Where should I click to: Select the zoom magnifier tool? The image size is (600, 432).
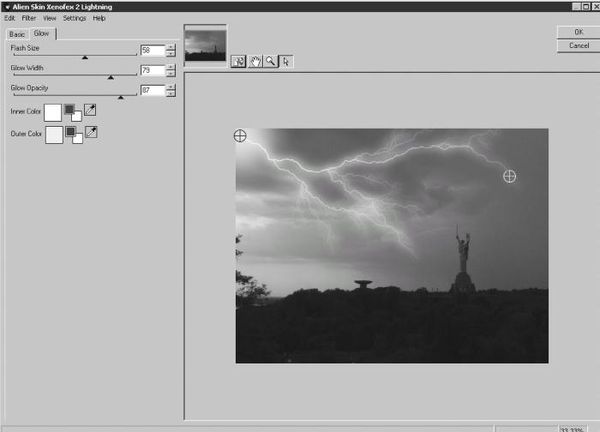(270, 61)
